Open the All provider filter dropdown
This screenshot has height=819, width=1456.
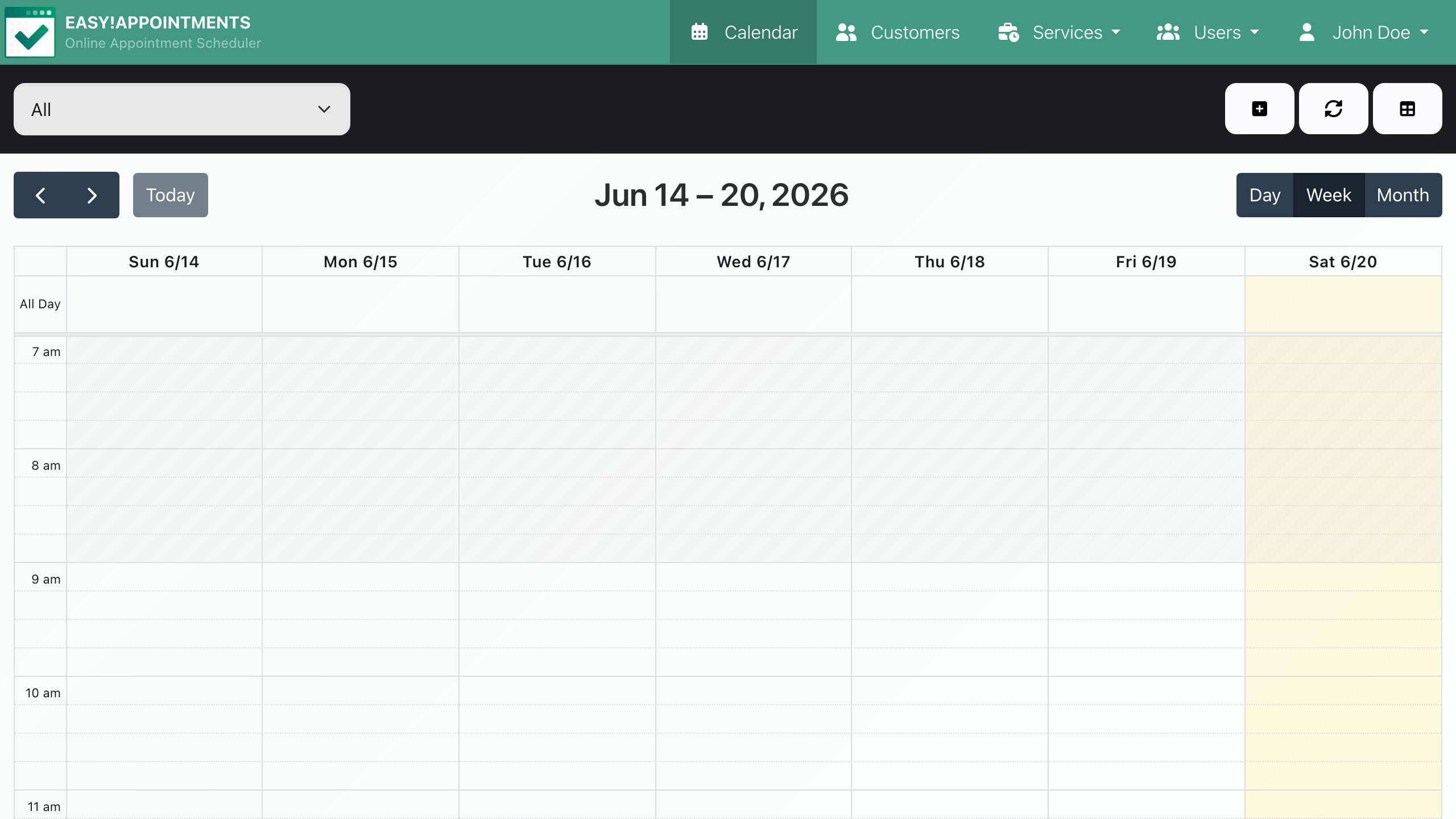point(182,109)
